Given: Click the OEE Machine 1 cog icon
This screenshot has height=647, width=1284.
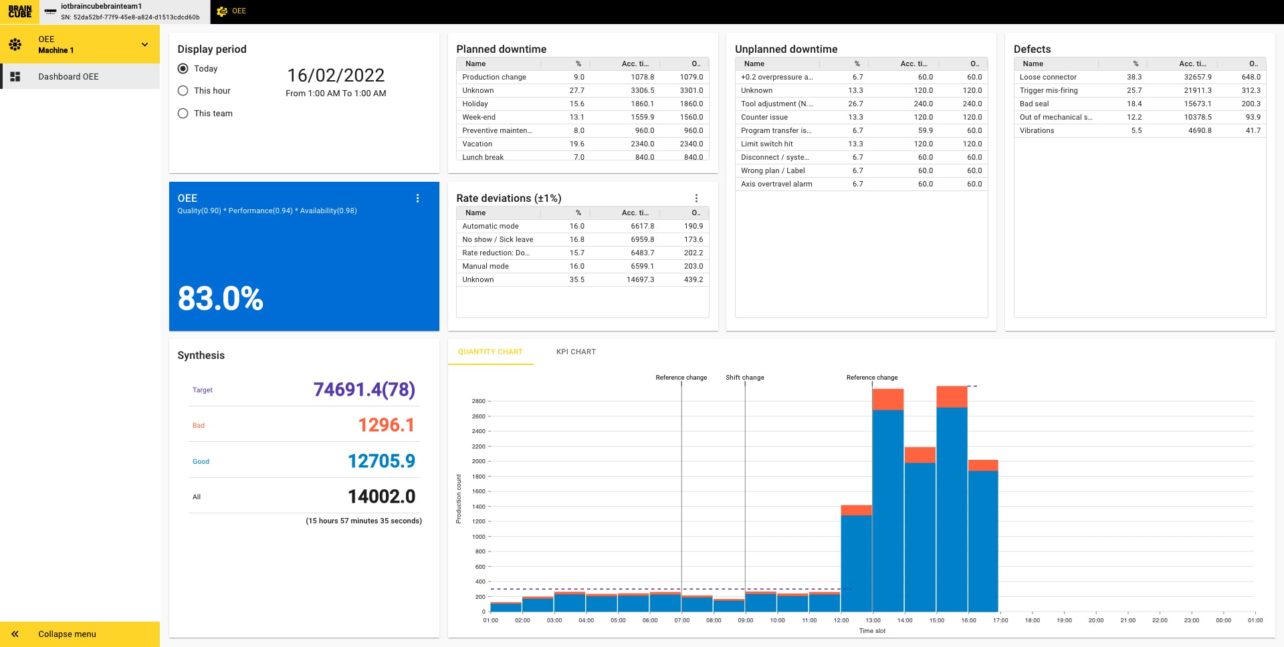Looking at the screenshot, I should point(16,45).
